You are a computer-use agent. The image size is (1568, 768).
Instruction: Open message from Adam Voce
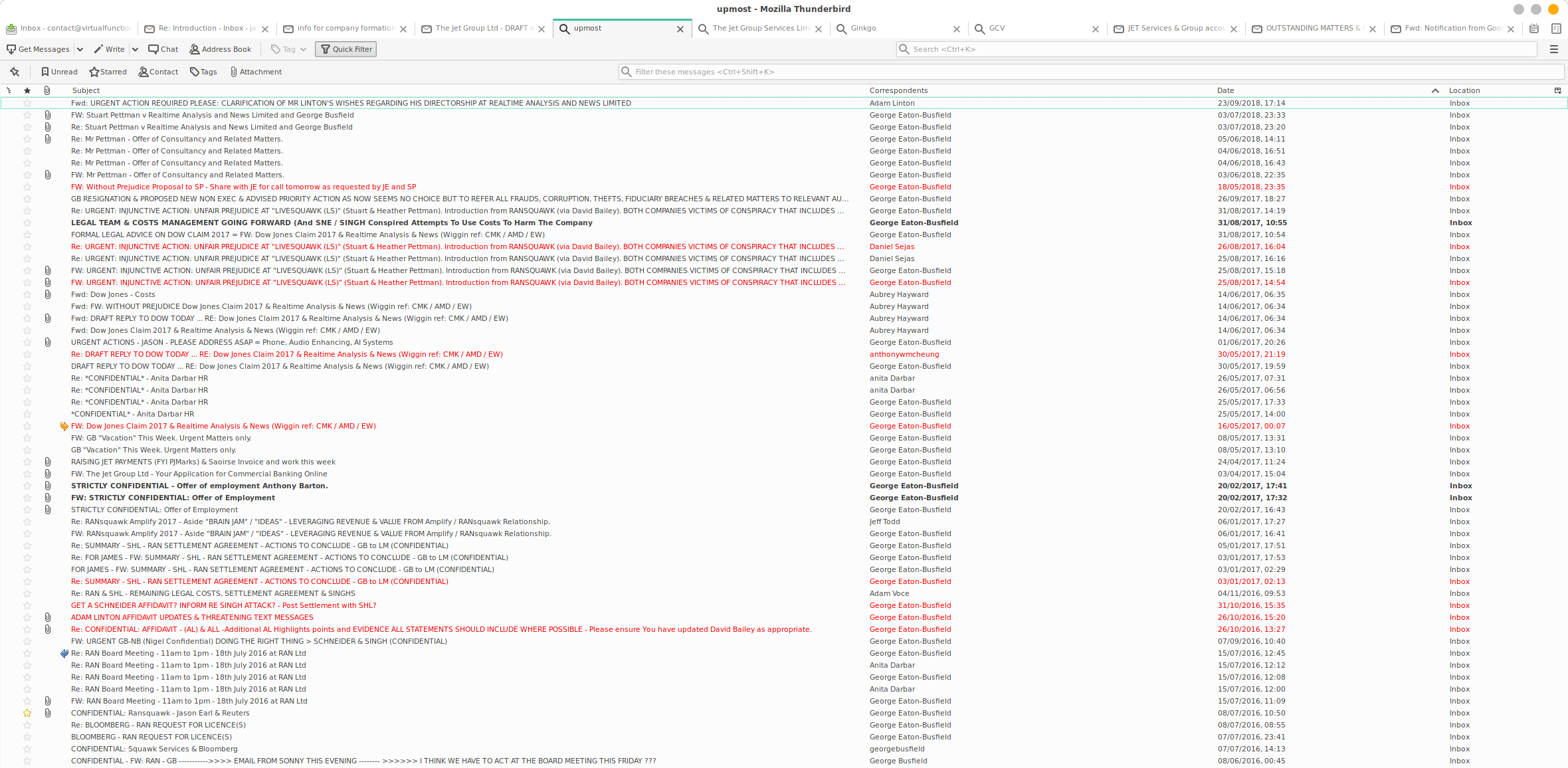(784, 593)
